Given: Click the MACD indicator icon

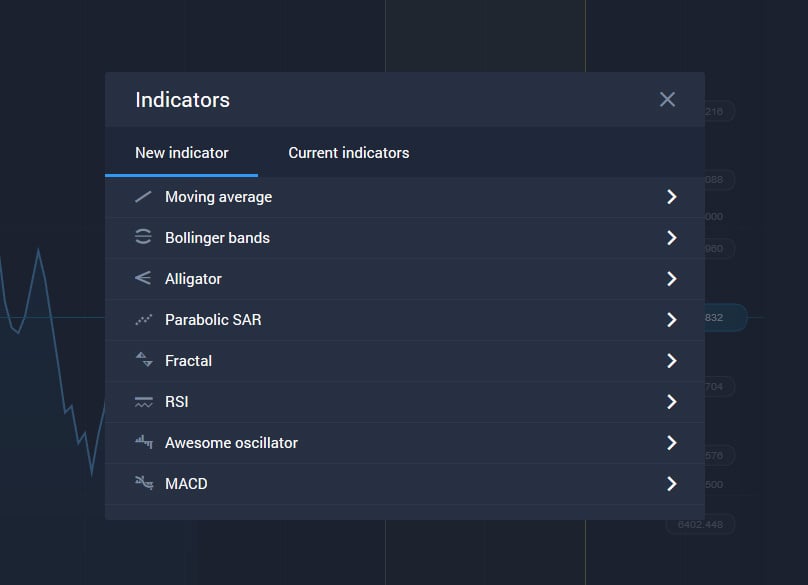Looking at the screenshot, I should (x=143, y=483).
